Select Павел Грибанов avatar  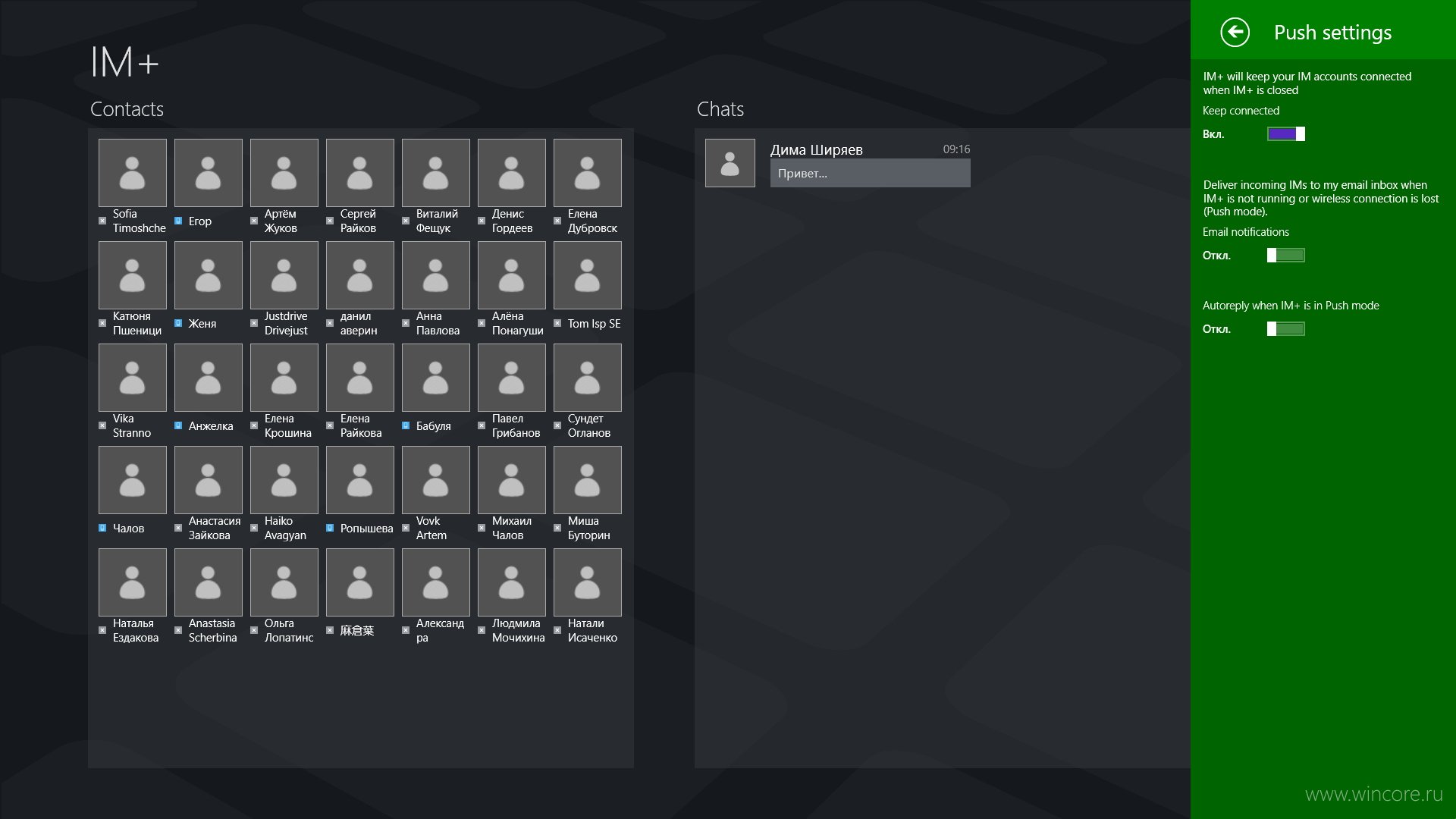[x=512, y=378]
